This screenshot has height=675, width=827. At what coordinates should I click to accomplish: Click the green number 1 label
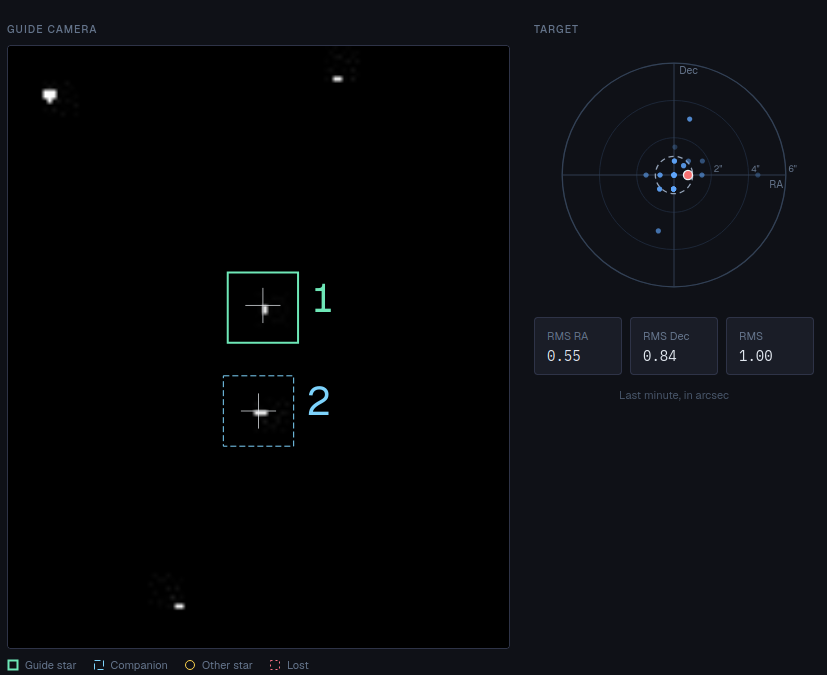point(322,298)
